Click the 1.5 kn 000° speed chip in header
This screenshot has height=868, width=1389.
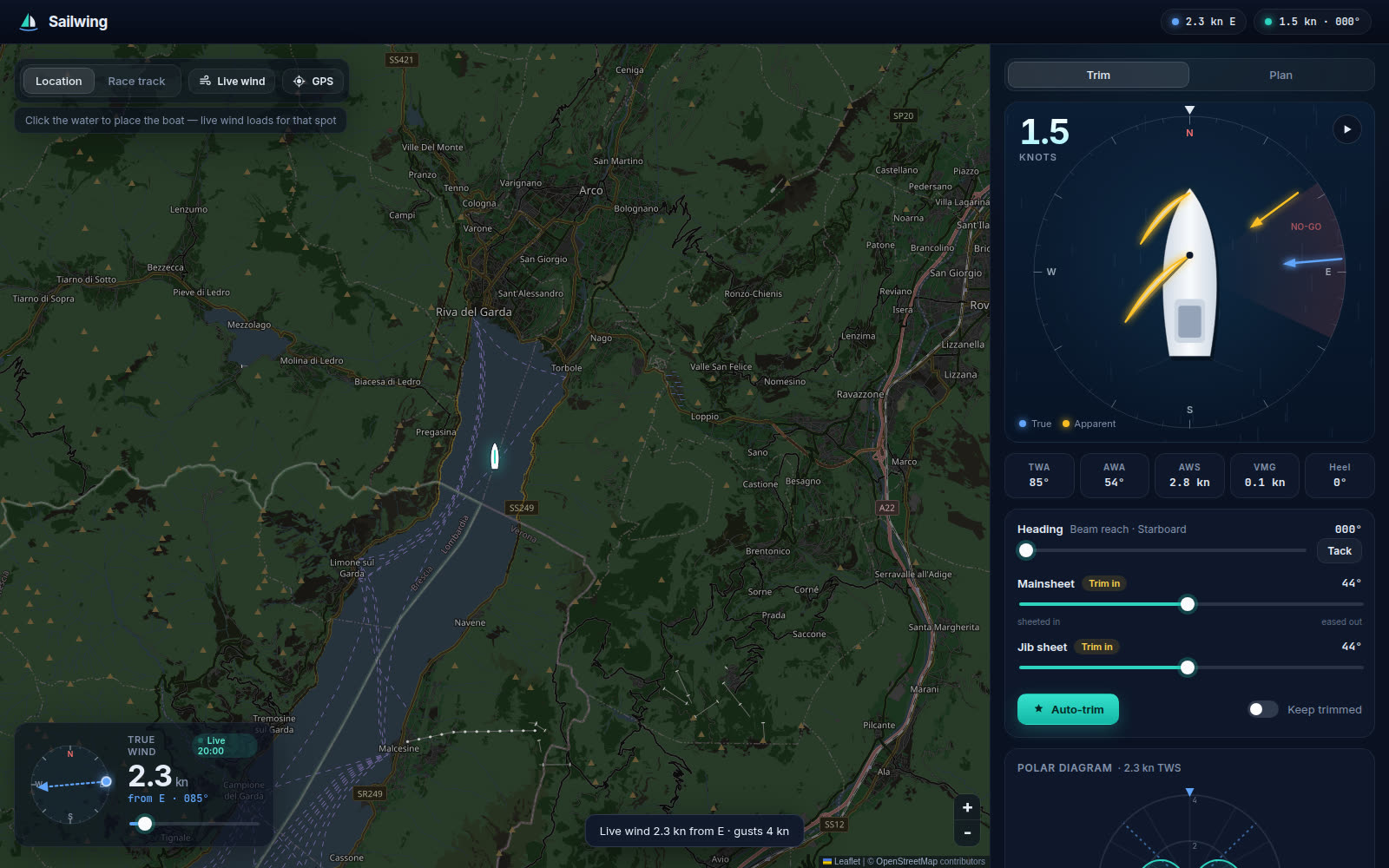point(1312,22)
